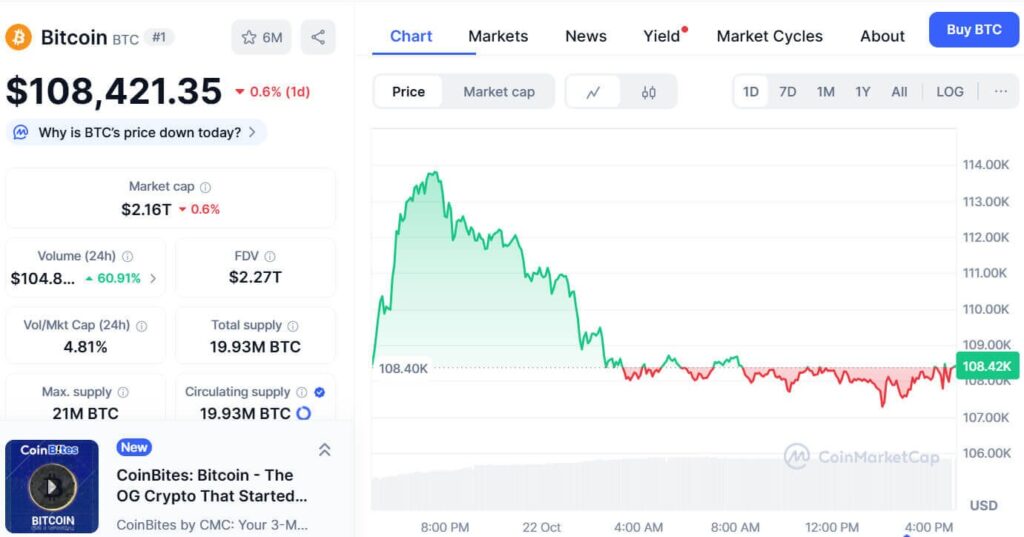1024x537 pixels.
Task: Click the share icon next to the watchlist button
Action: pyautogui.click(x=318, y=37)
